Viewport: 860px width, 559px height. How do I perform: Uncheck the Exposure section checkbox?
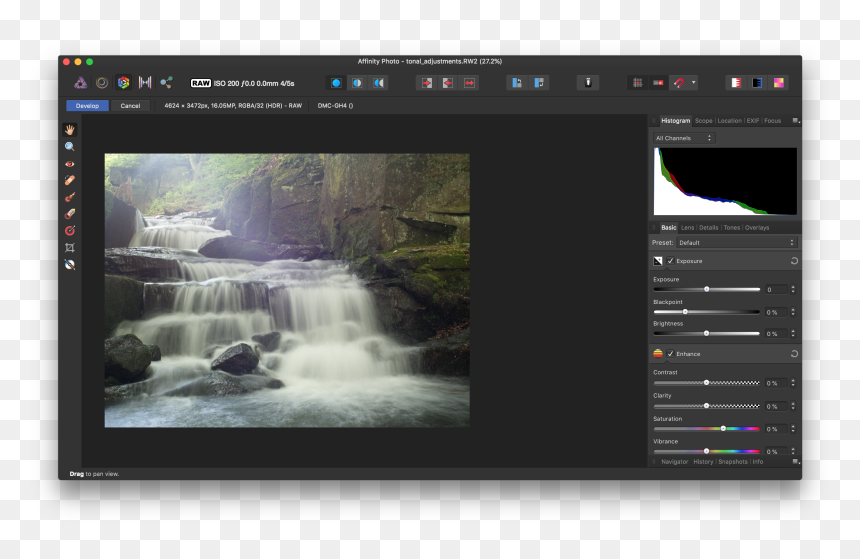[x=670, y=261]
